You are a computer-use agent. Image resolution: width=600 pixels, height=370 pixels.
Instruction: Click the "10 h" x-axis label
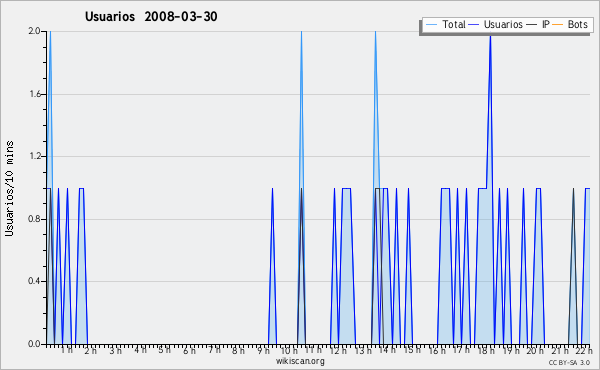[289, 350]
